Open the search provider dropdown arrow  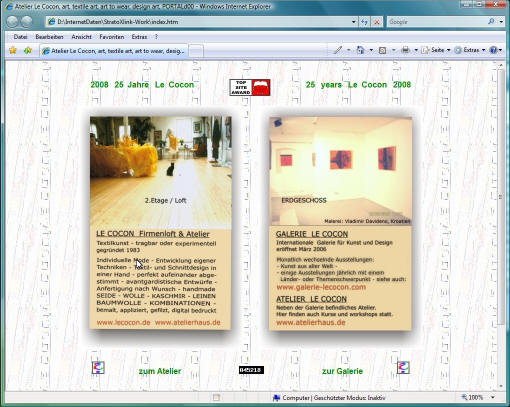click(x=501, y=22)
